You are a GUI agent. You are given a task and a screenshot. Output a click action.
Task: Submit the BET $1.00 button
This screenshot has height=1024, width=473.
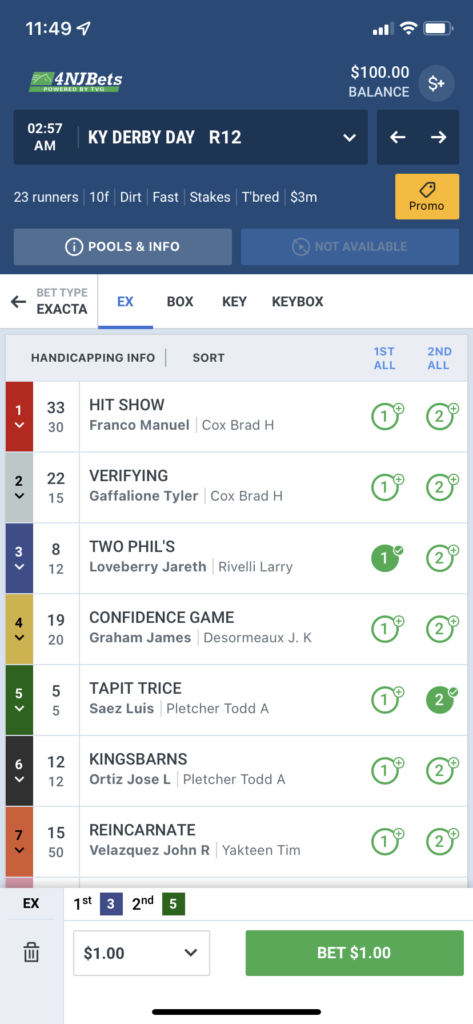[x=353, y=953]
